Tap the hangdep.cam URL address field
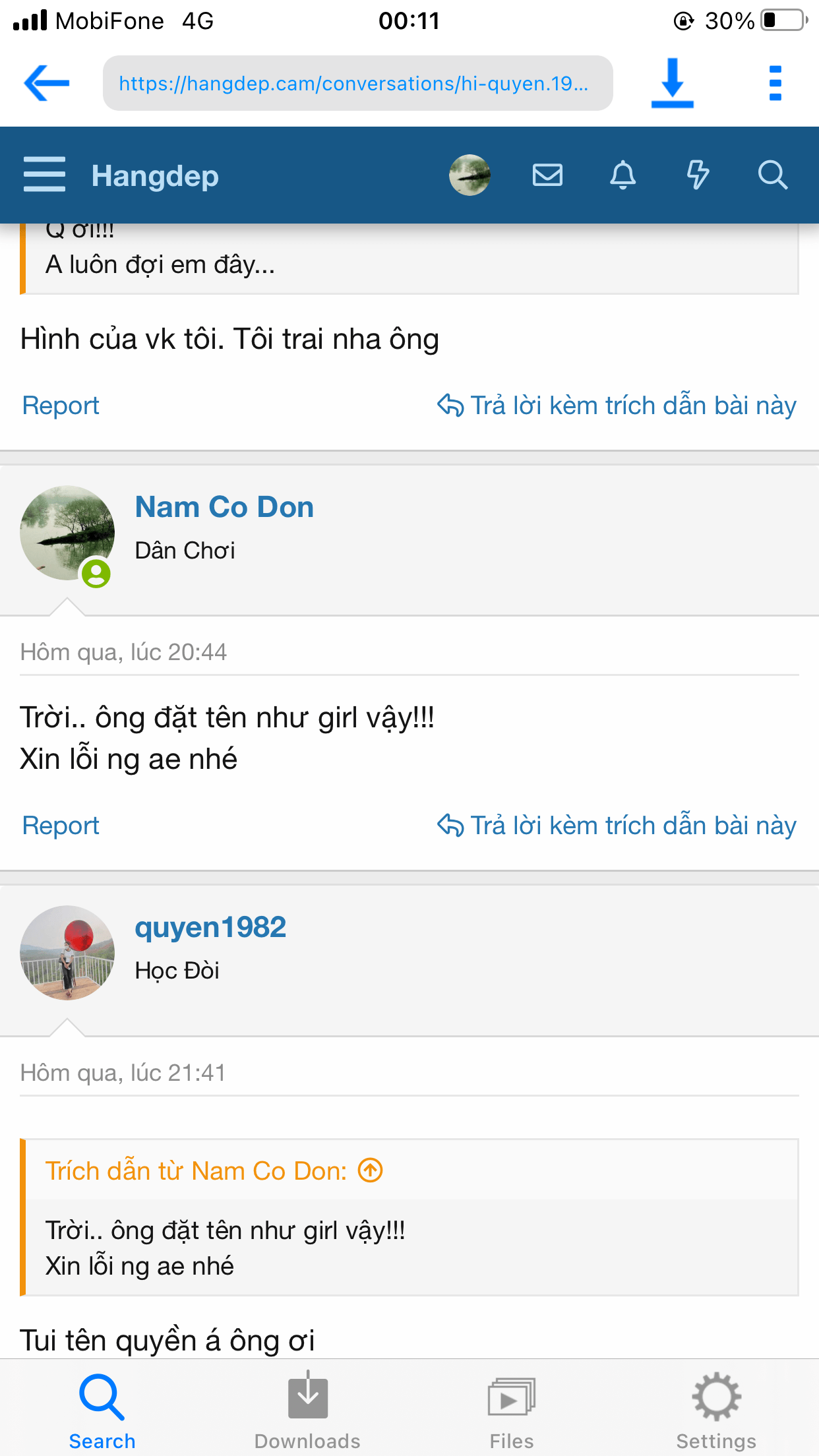Screen dimensions: 819x1456 [x=357, y=83]
